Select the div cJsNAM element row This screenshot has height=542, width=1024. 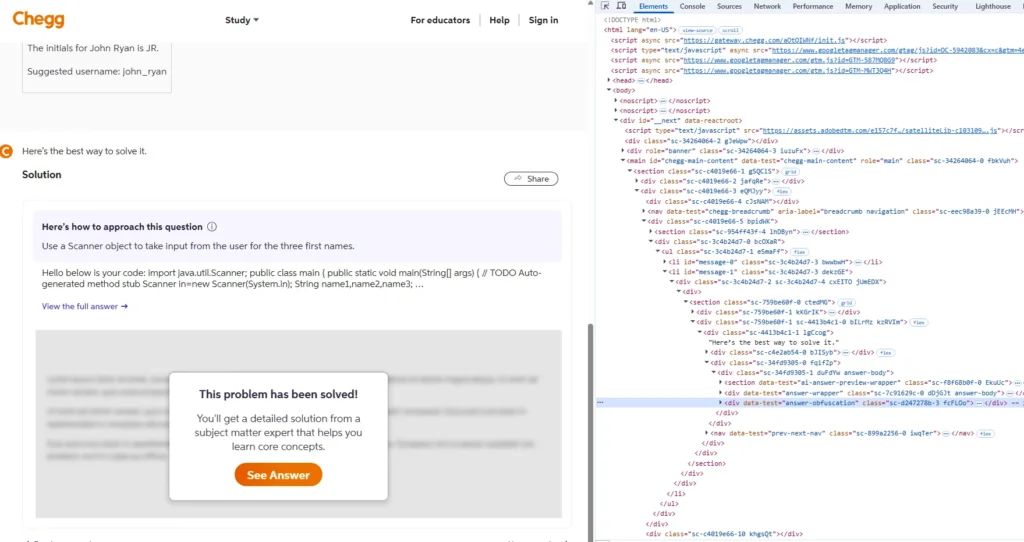coord(722,202)
